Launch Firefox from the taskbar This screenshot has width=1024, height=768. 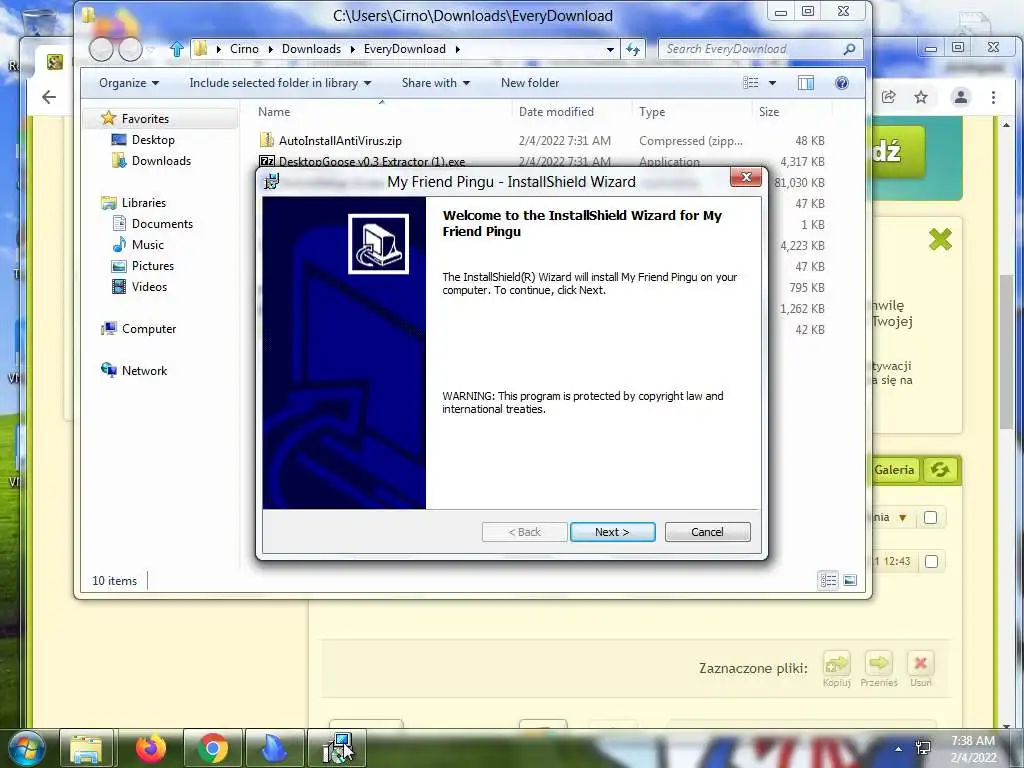point(151,748)
